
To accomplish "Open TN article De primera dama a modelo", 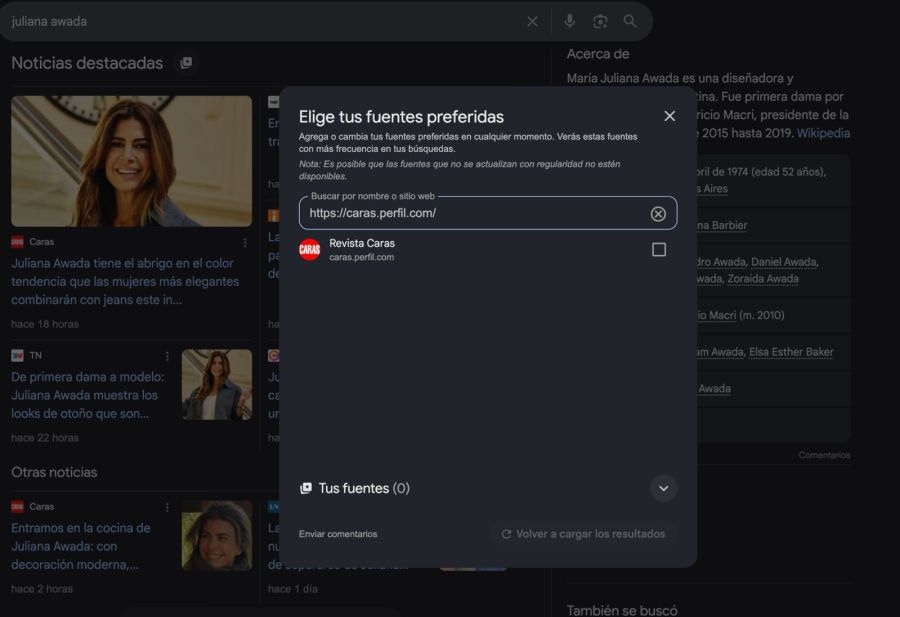I will click(x=88, y=395).
